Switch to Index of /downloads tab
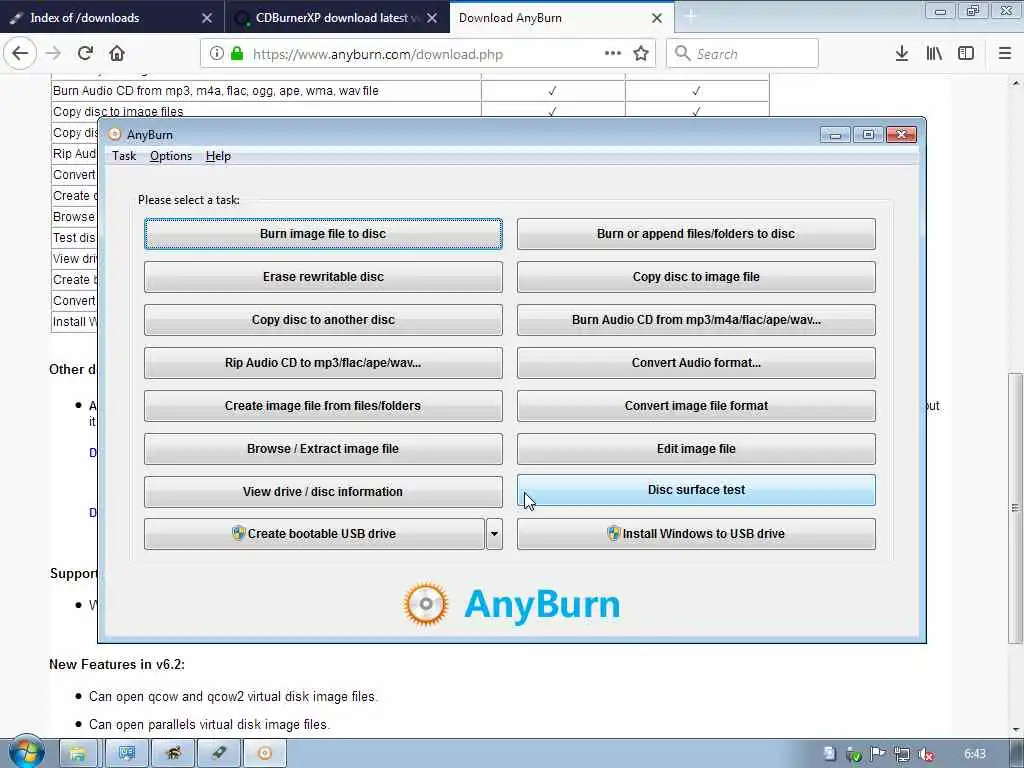Viewport: 1024px width, 768px height. click(112, 17)
